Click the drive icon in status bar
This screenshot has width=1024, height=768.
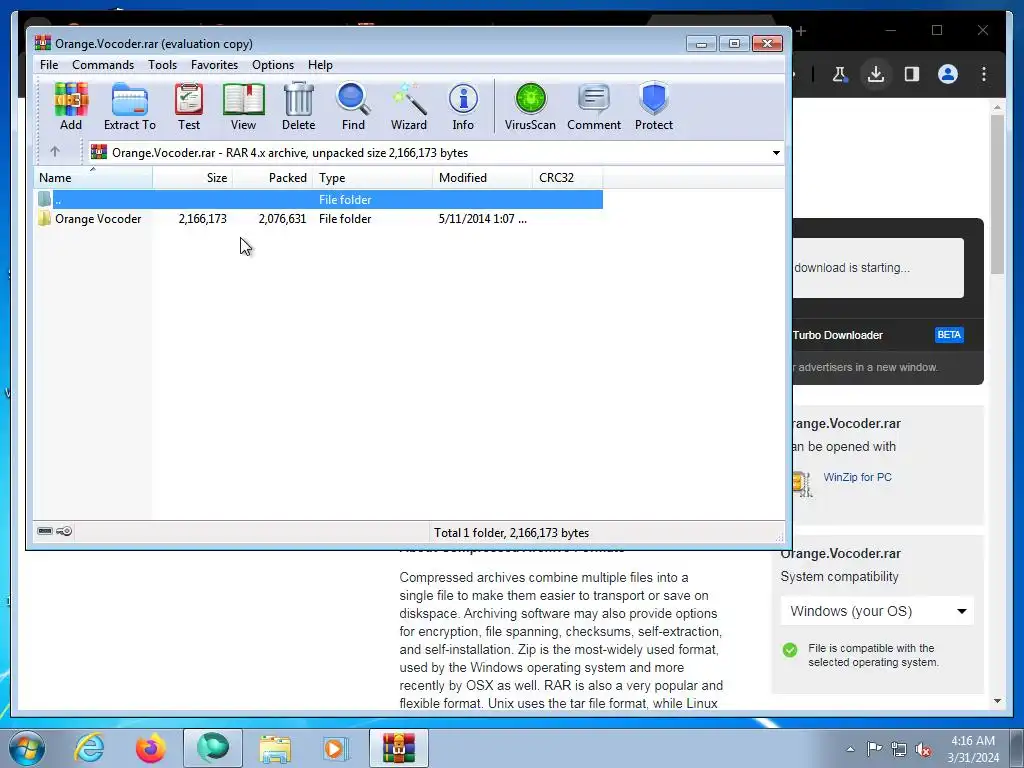(x=44, y=531)
